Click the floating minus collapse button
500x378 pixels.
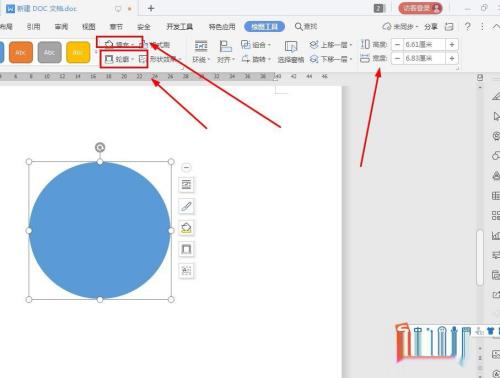[x=186, y=167]
